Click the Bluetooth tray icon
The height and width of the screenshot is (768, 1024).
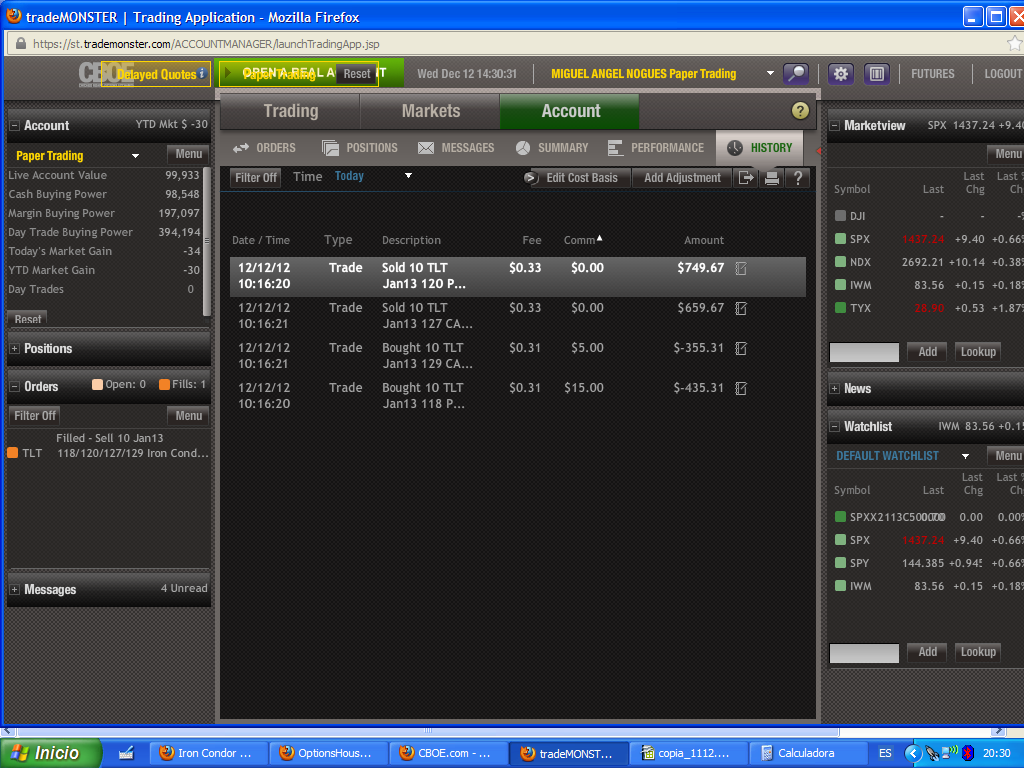click(968, 753)
